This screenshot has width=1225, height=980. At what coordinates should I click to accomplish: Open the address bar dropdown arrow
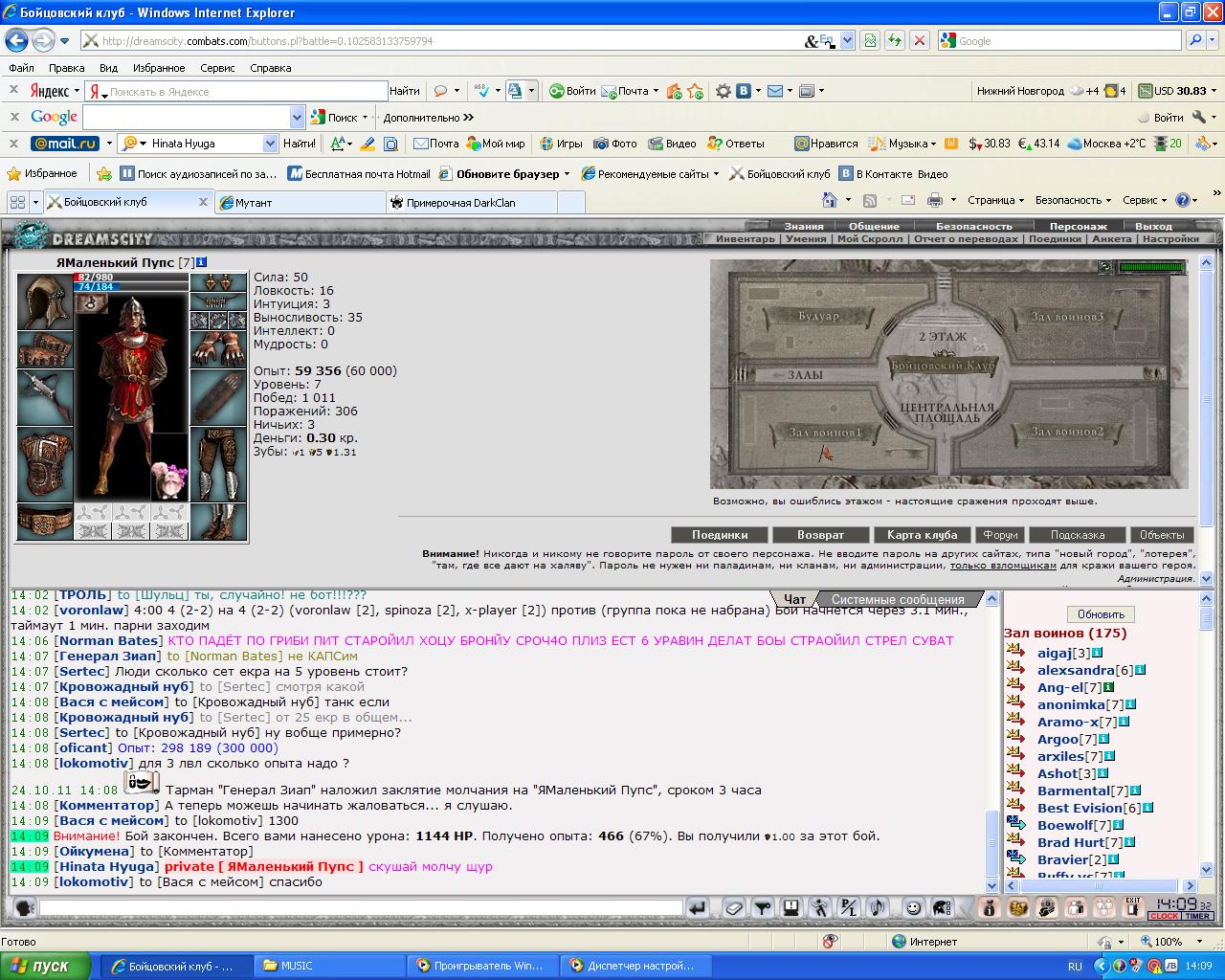pos(847,40)
